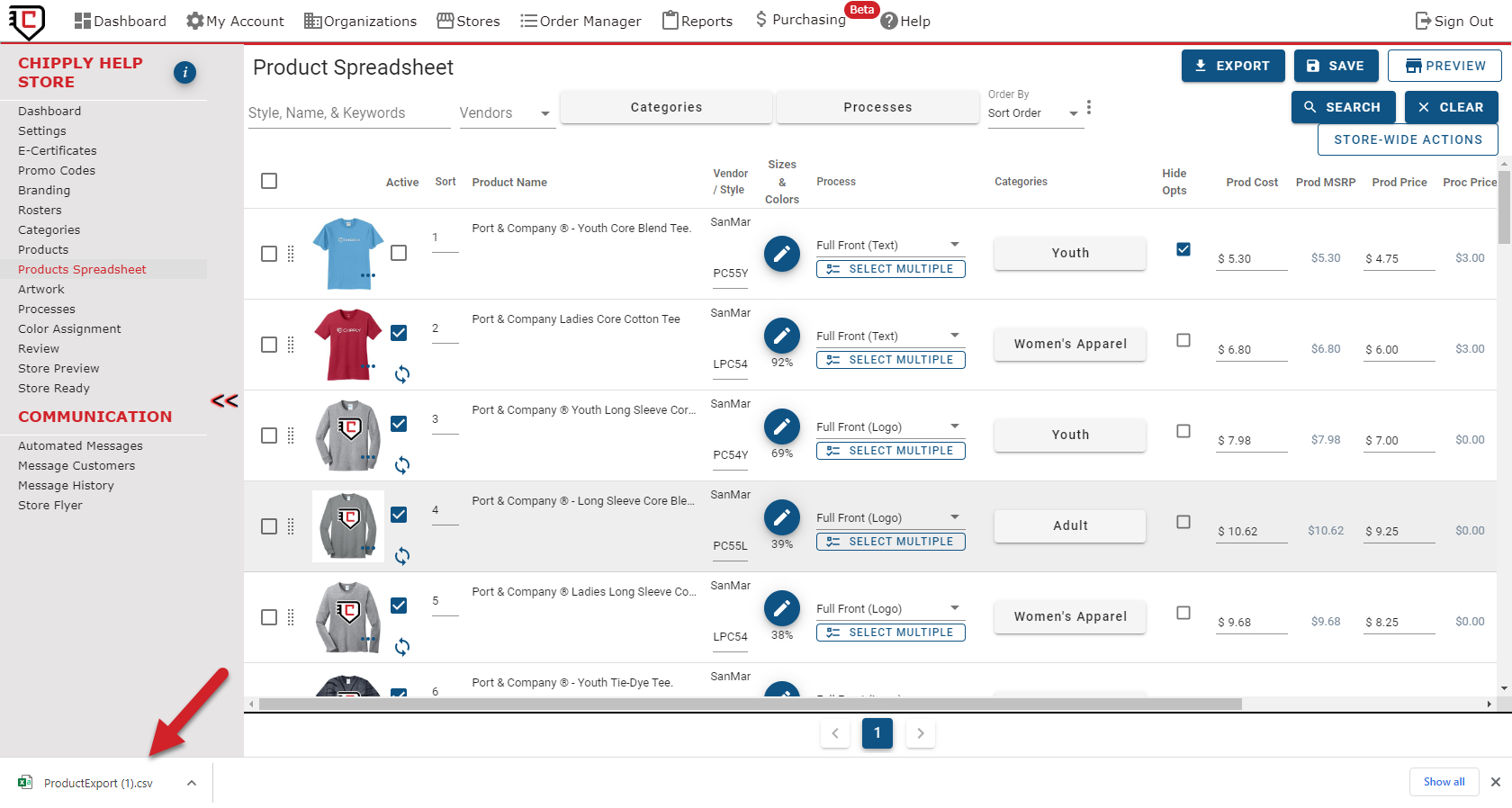
Task: Grab drag handle for Ladies Core Cotton Tee
Action: (x=291, y=345)
